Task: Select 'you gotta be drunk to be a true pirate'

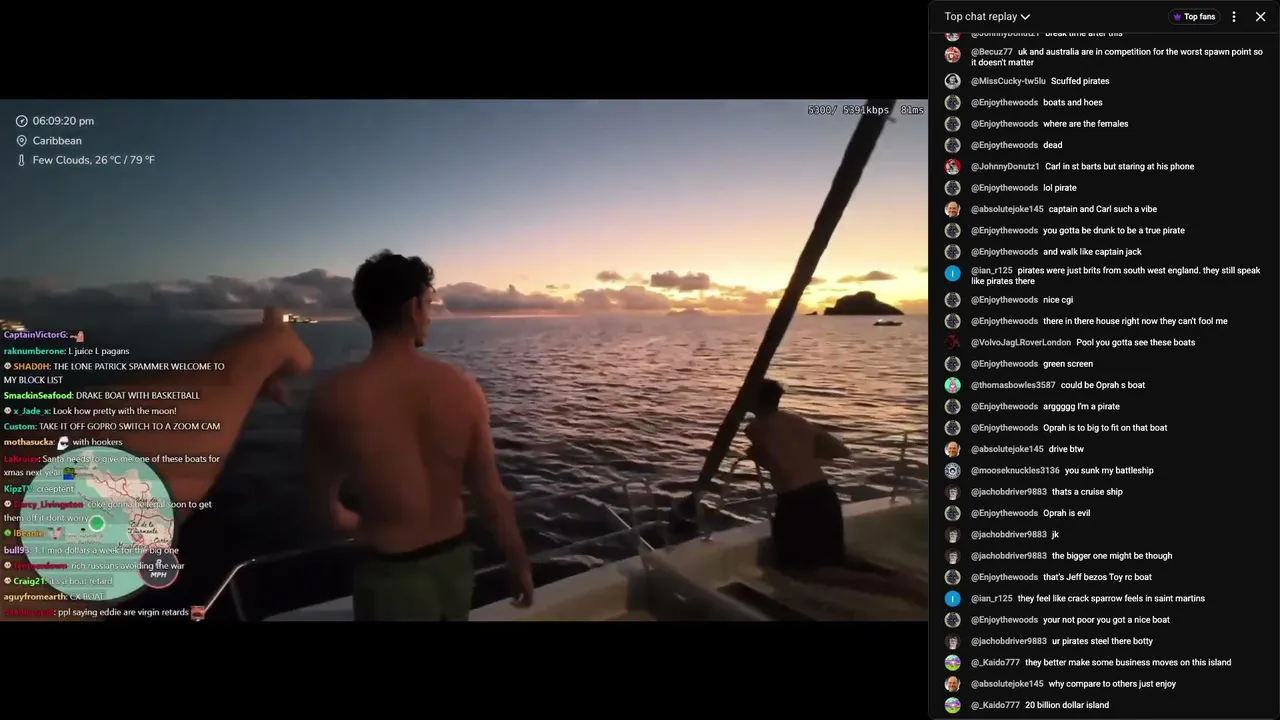Action: coord(1114,230)
